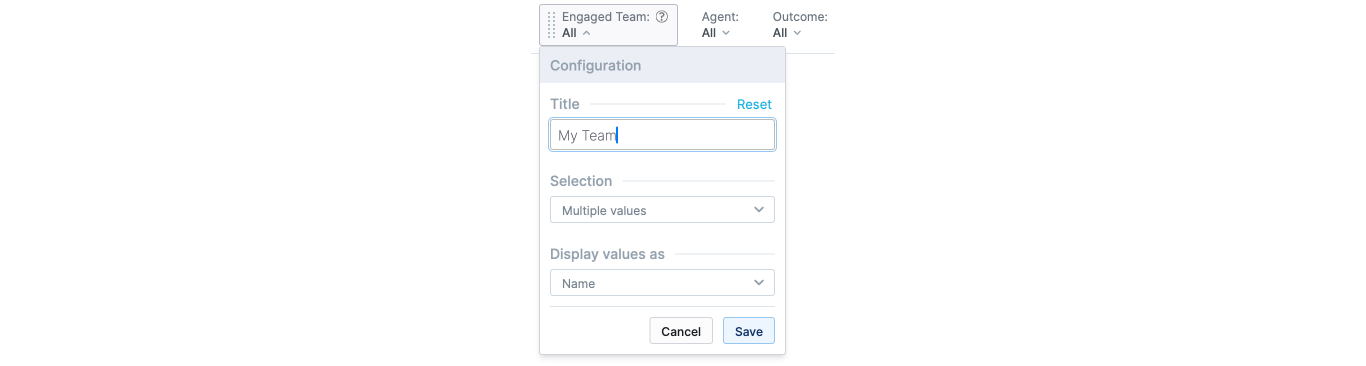1366x366 pixels.
Task: Grab the drag handle dots beside Engaged Team
Action: tap(552, 25)
